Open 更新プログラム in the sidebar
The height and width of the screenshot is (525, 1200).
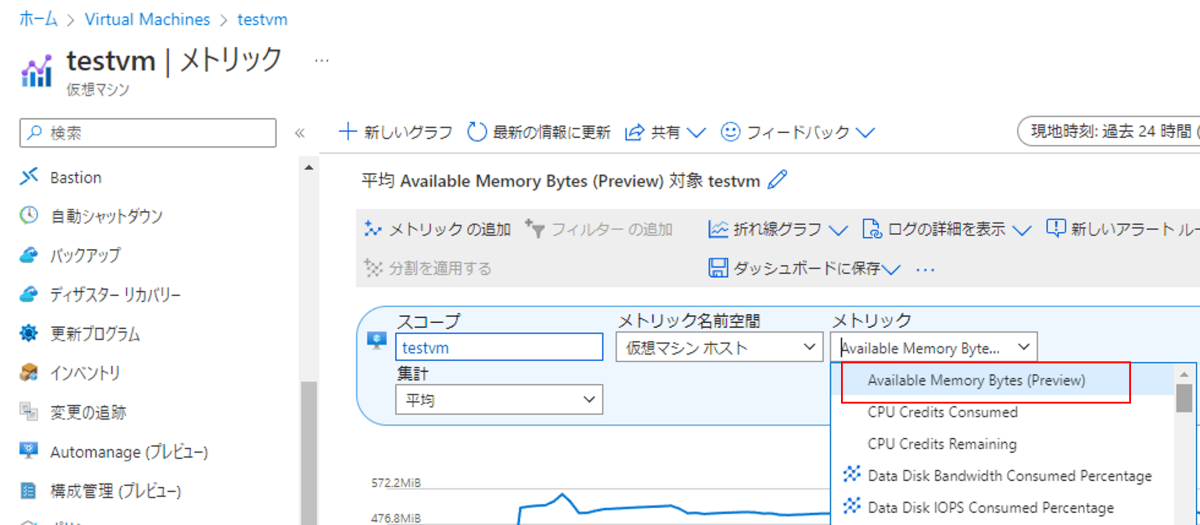click(95, 334)
